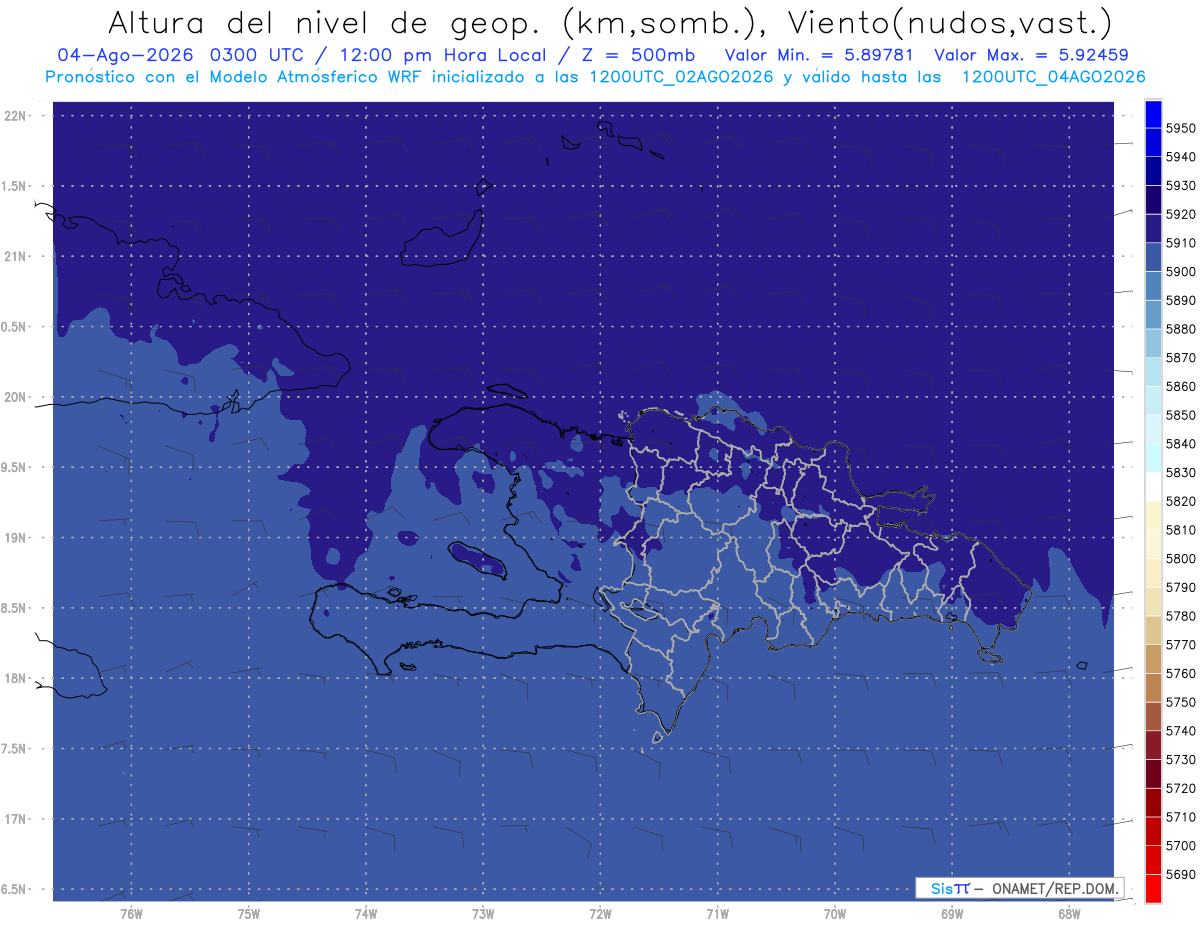Pick the top blue swatch above 5950
Viewport: 1200px width, 927px height.
tap(1153, 113)
